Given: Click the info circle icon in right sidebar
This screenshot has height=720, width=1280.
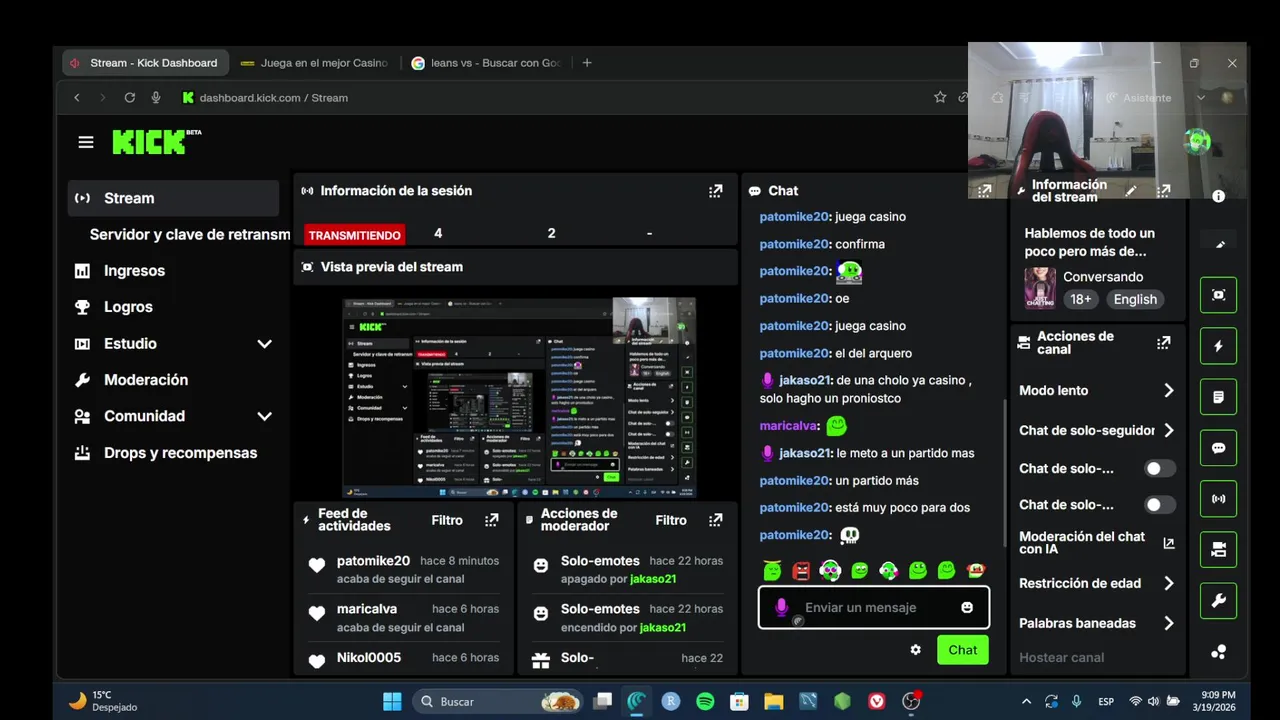Looking at the screenshot, I should pos(1218,197).
